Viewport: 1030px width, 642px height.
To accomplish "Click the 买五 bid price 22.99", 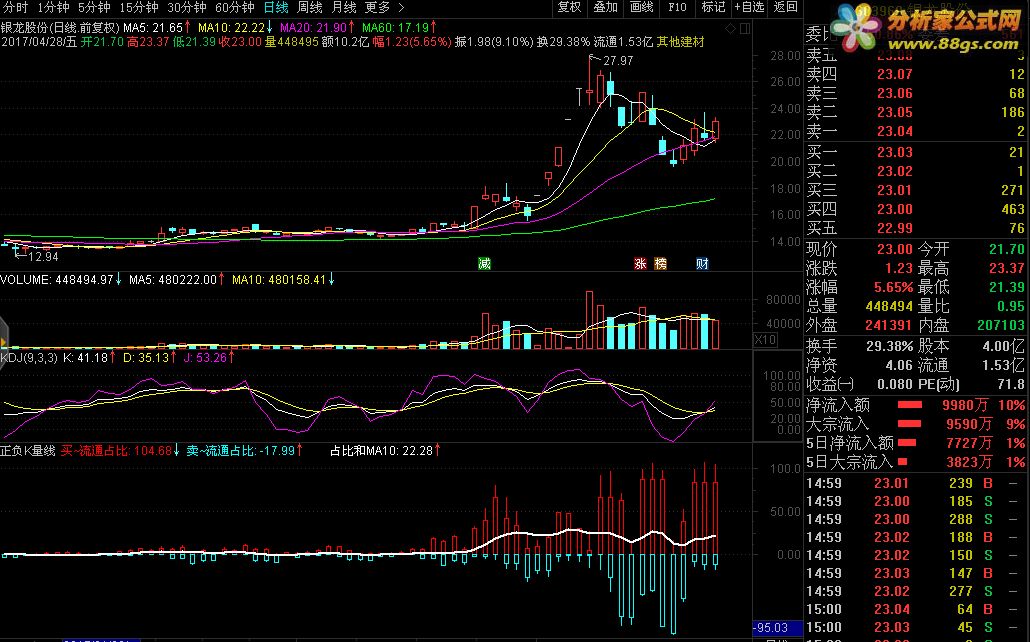I will [895, 229].
